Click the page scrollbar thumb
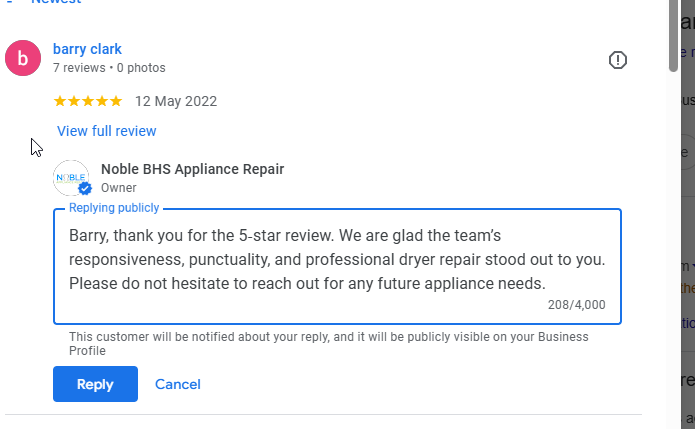Image resolution: width=695 pixels, height=429 pixels. [673, 35]
